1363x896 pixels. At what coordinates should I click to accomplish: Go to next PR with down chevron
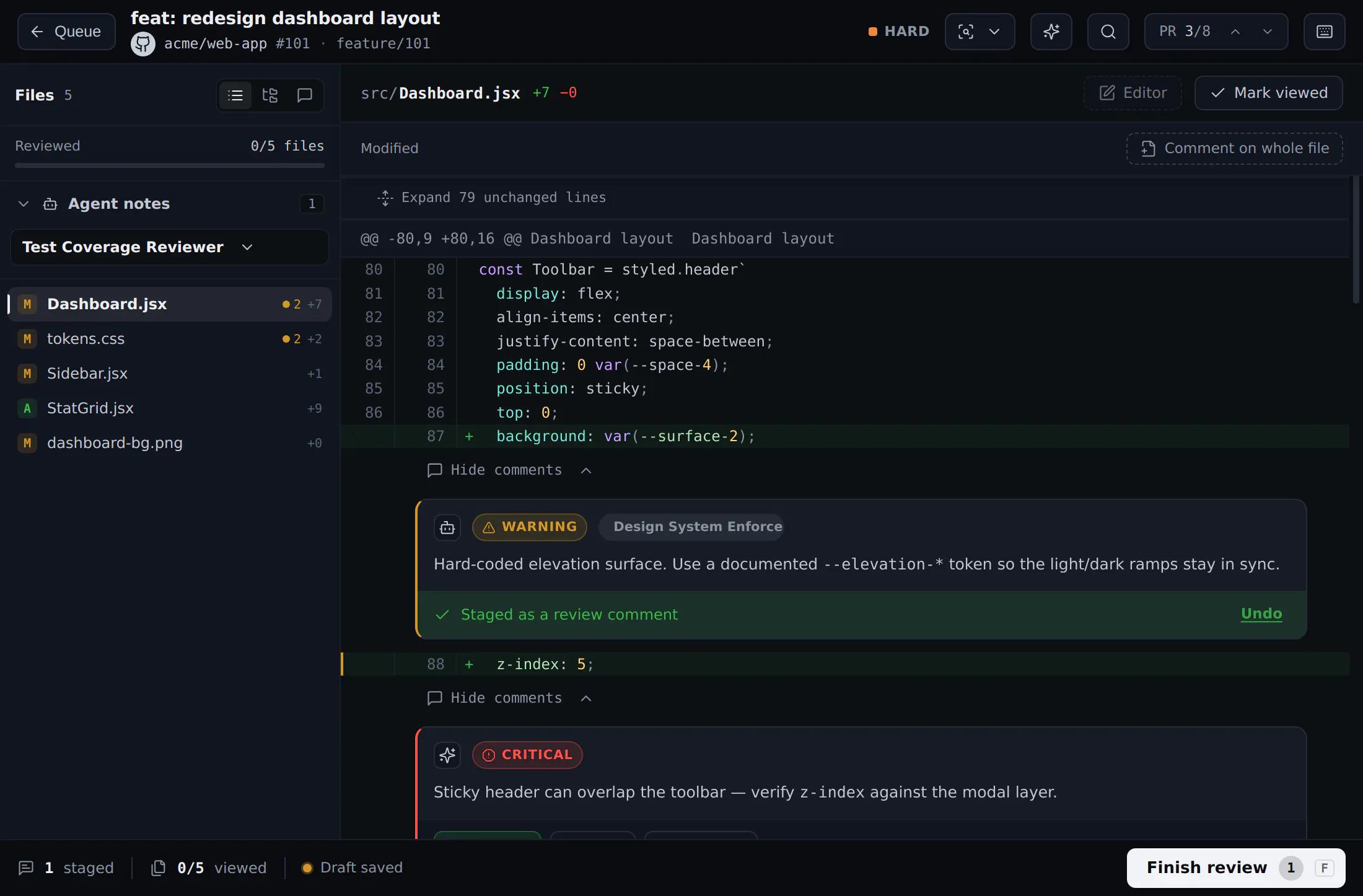coord(1268,32)
